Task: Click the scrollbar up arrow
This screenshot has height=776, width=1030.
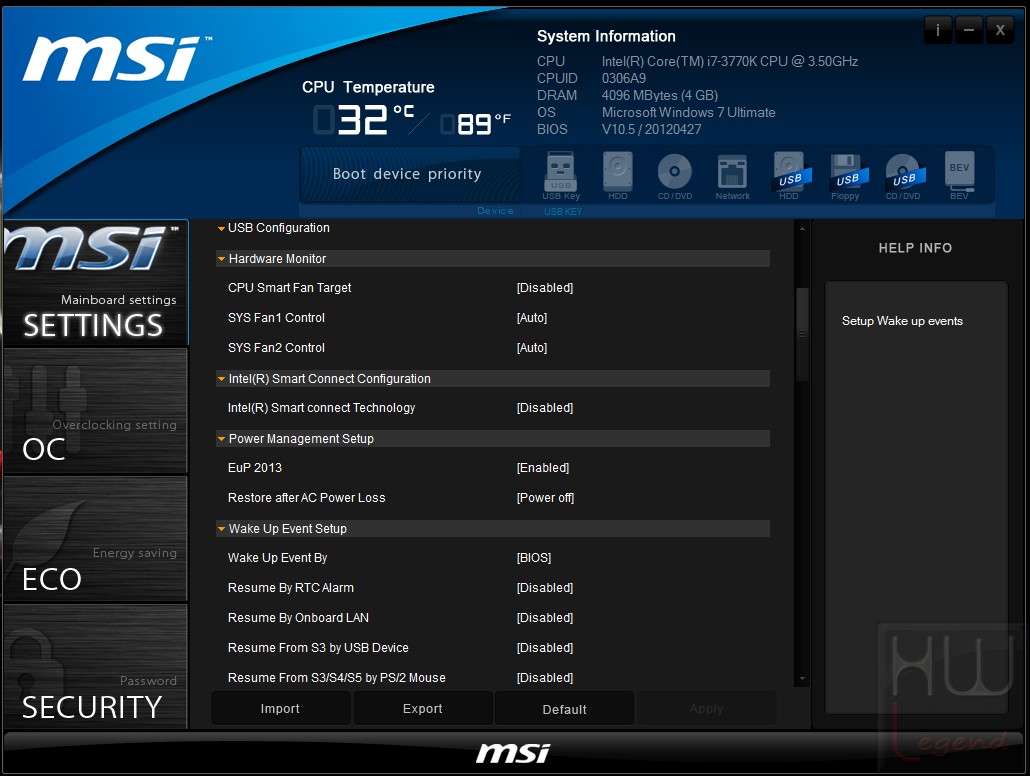Action: pos(802,229)
